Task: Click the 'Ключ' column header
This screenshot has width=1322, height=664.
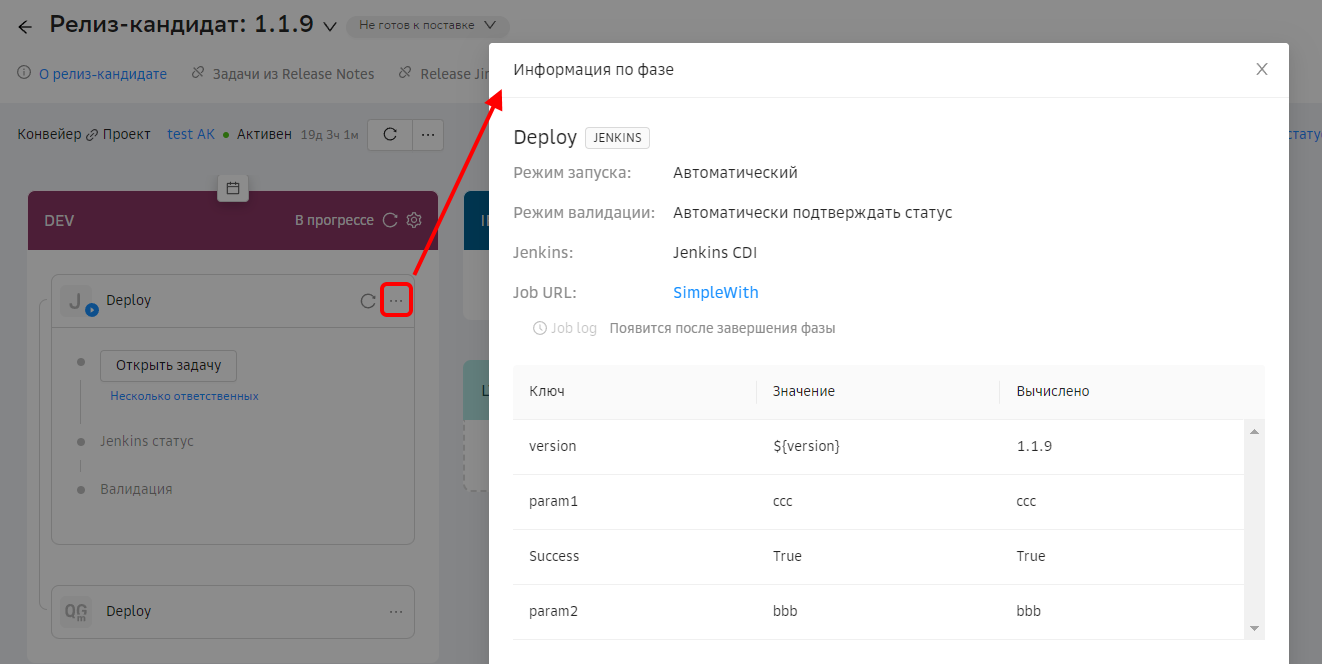Action: (547, 392)
